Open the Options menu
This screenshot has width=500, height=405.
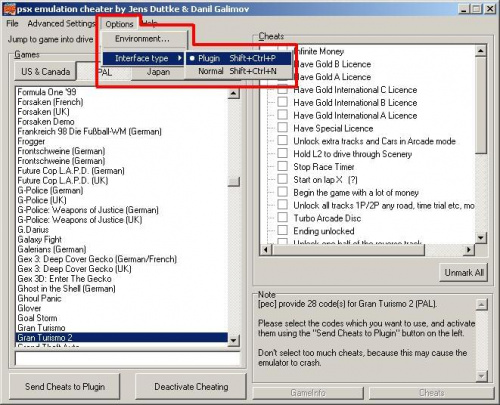pyautogui.click(x=119, y=24)
